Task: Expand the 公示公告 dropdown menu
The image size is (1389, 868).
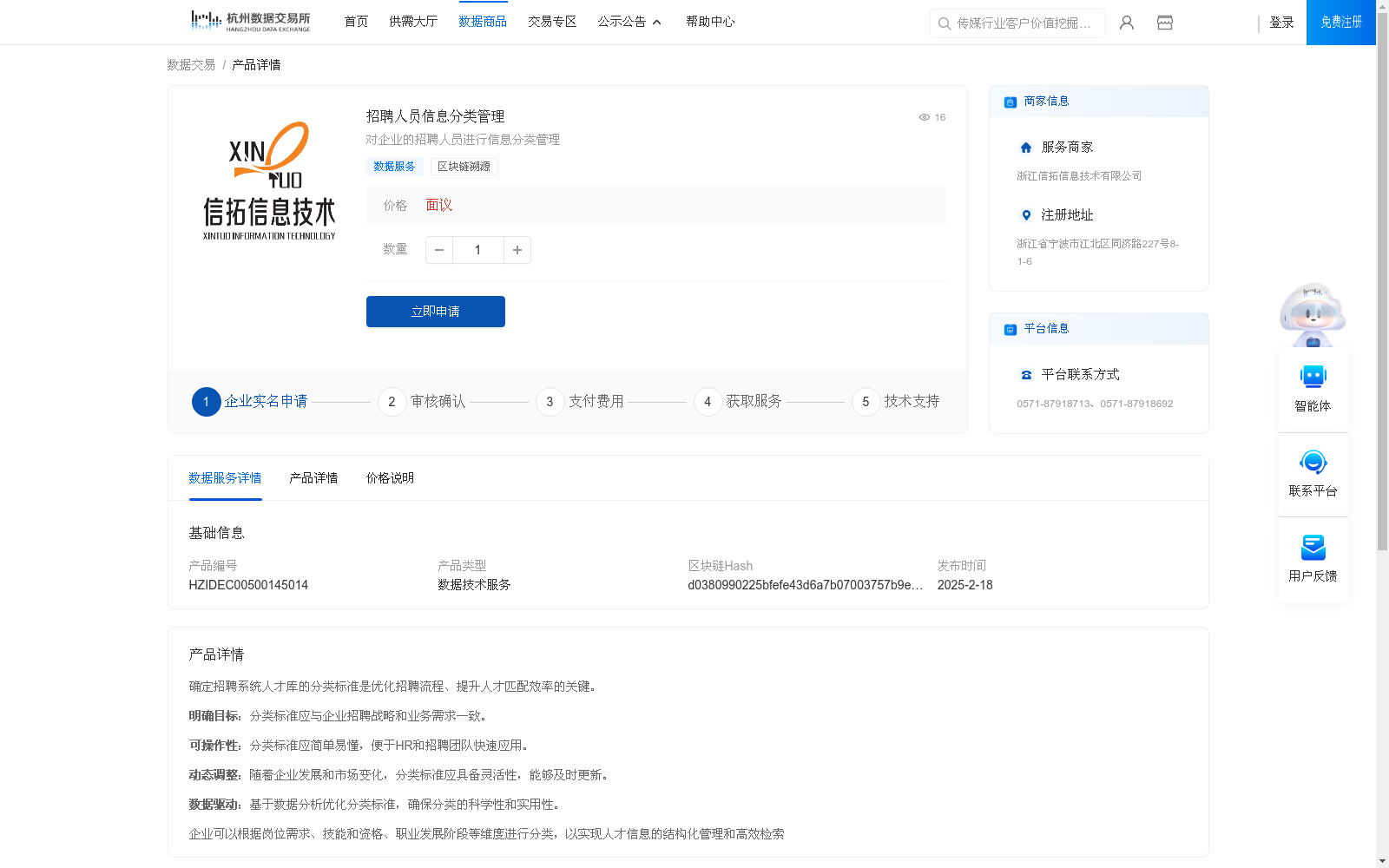Action: point(629,22)
